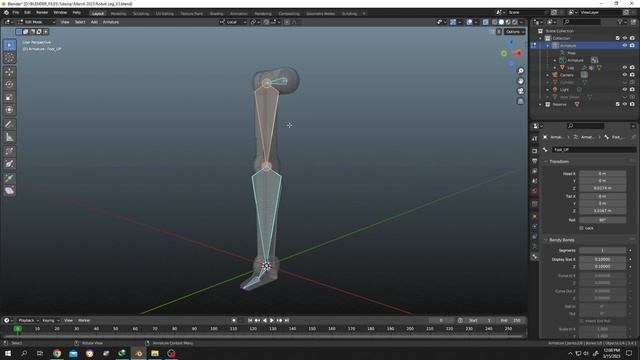Select the Bone Size tool
This screenshot has height=360, width=640.
click(x=9, y=164)
